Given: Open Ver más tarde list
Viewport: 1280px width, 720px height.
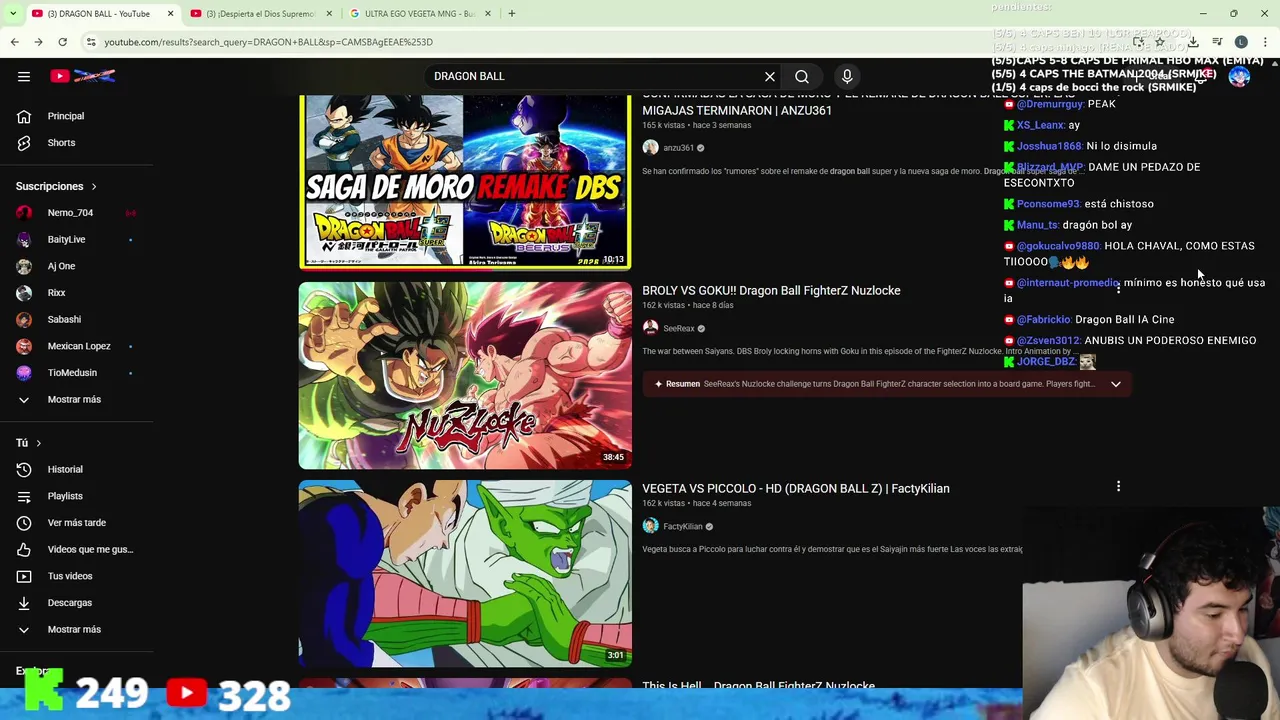Looking at the screenshot, I should pos(77,523).
